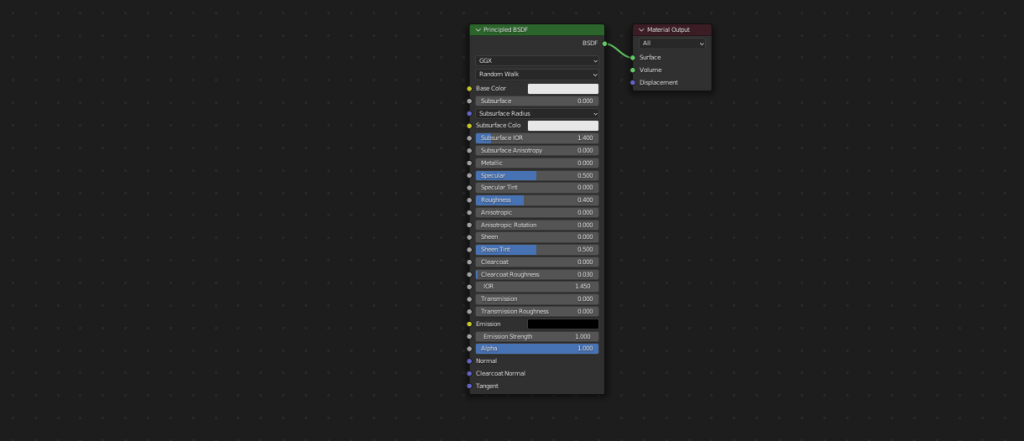Click the Clearcoat Normal input socket

470,373
